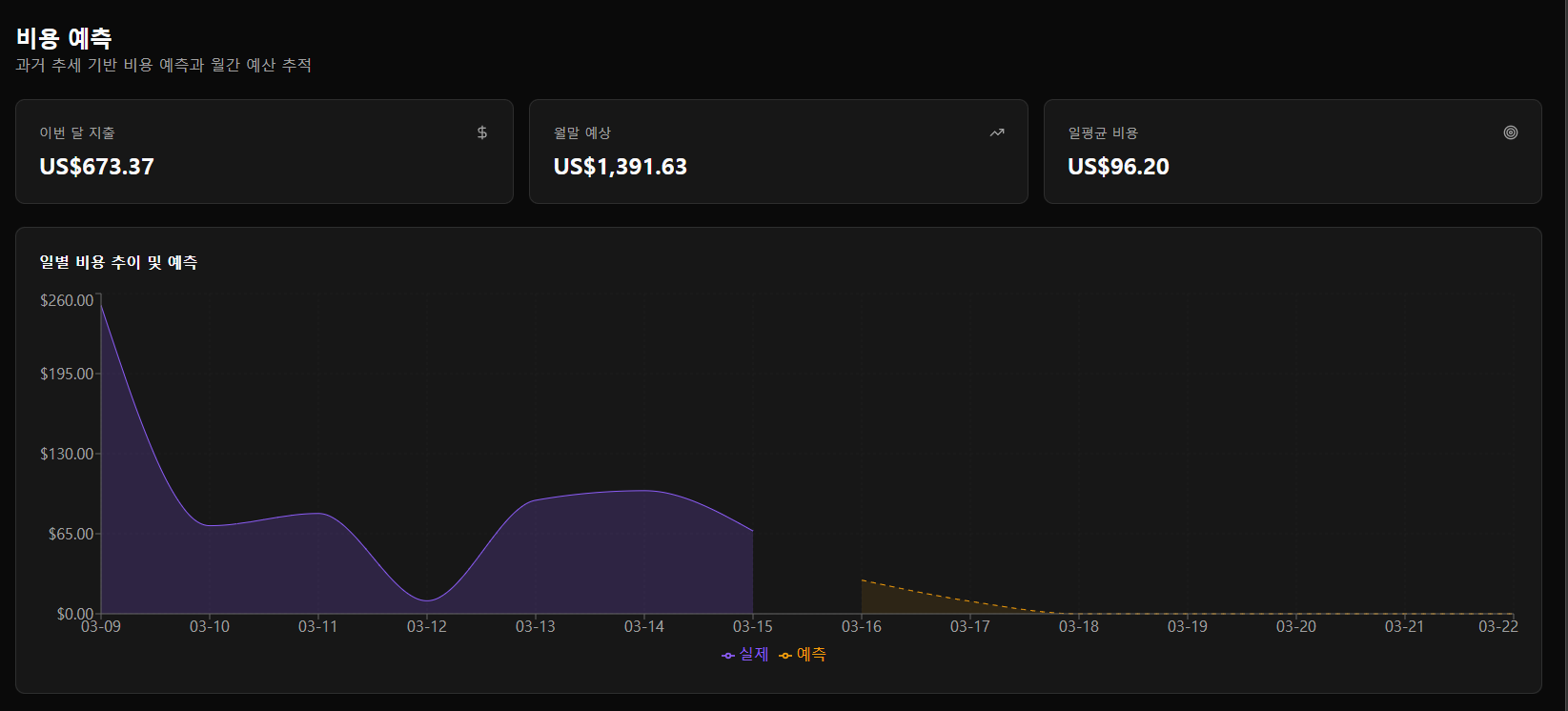Click the 일별 비용 추이 및 예측 chart title
1568x711 pixels.
118,262
